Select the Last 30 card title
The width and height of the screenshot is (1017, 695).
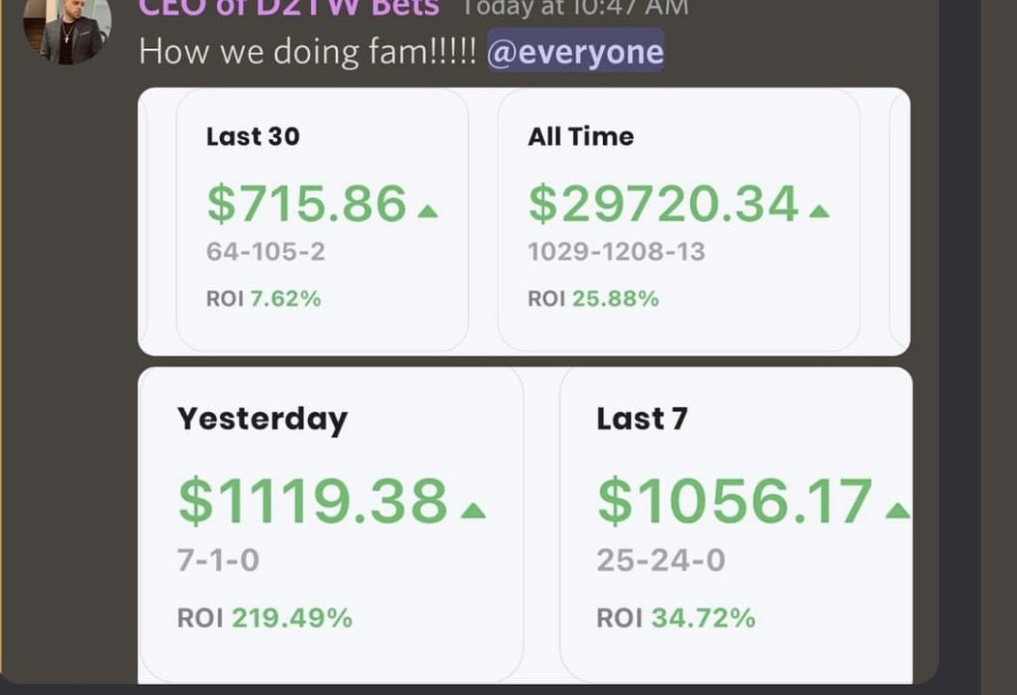pyautogui.click(x=252, y=137)
